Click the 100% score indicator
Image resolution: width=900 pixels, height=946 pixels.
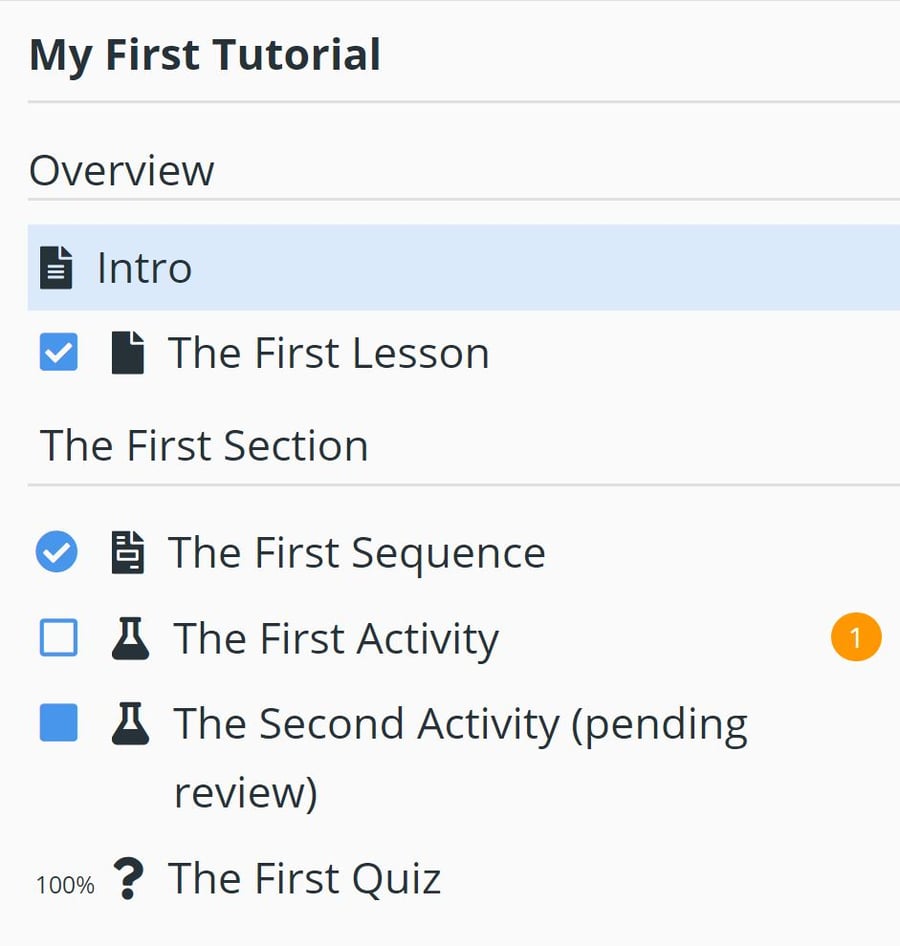coord(64,884)
